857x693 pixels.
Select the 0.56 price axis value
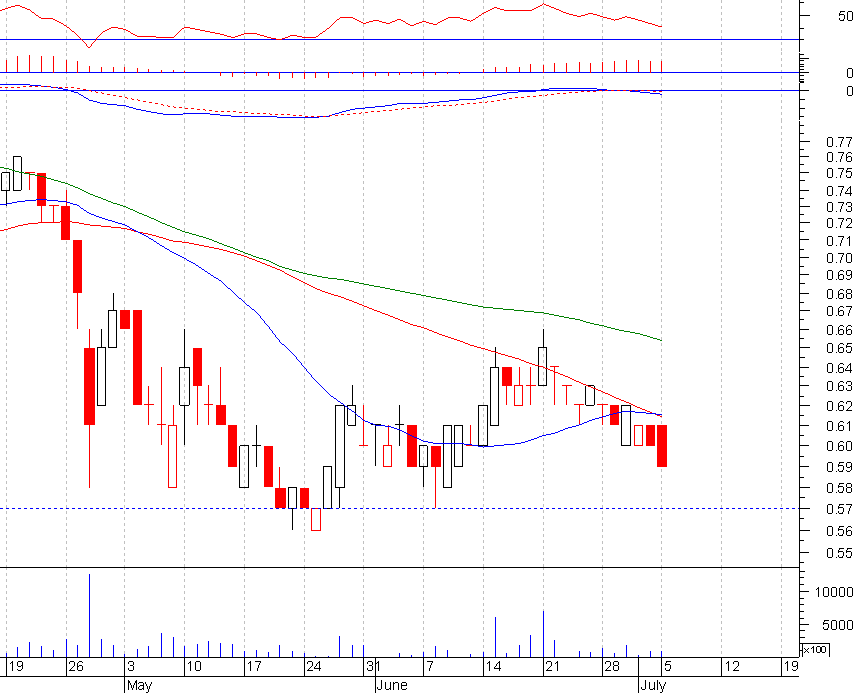pyautogui.click(x=839, y=531)
